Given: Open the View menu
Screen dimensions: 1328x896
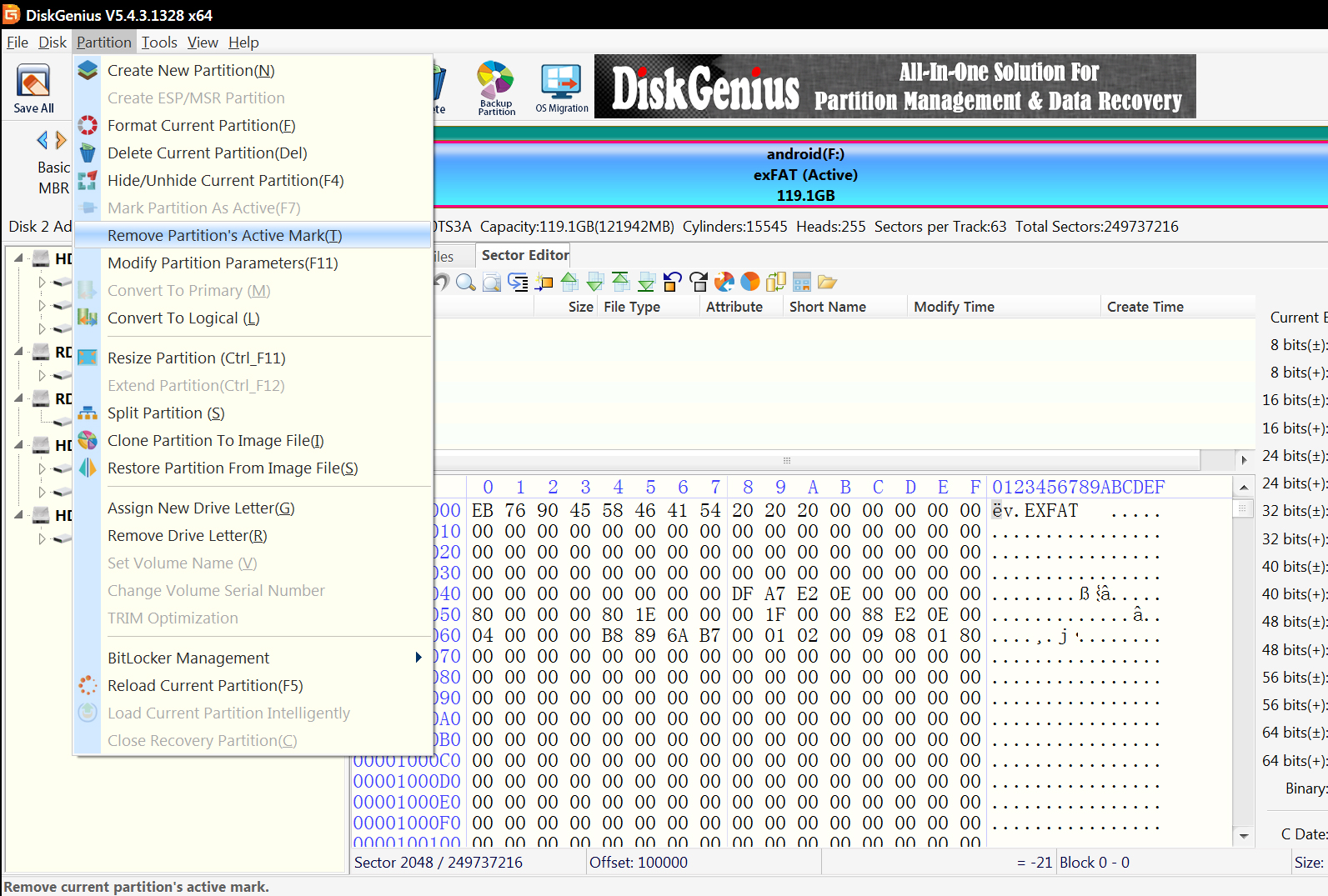Looking at the screenshot, I should 203,43.
